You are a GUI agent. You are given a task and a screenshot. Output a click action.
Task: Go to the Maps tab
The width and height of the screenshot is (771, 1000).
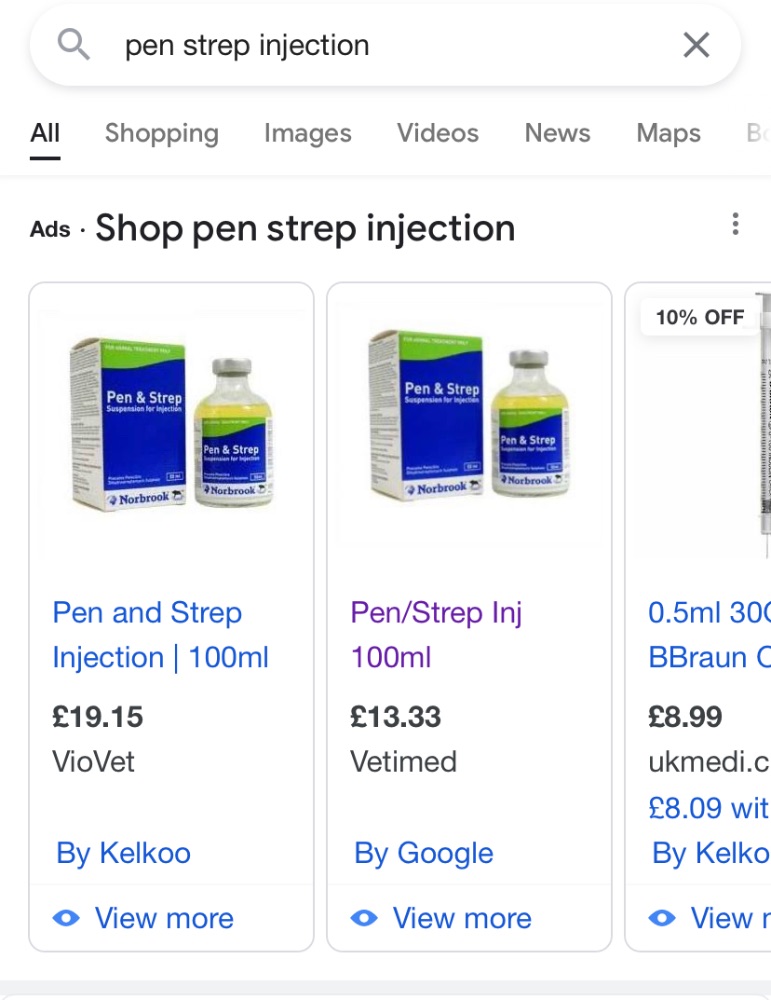668,133
